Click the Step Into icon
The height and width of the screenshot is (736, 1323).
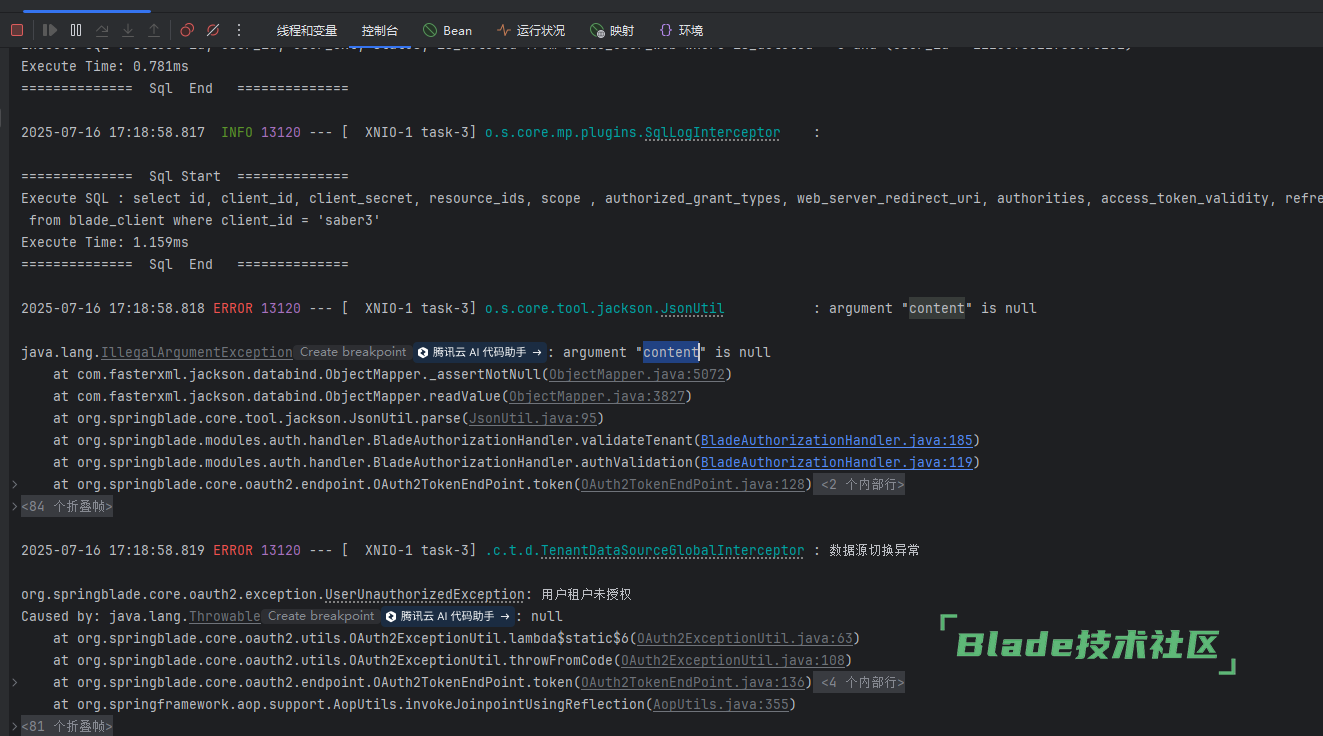pyautogui.click(x=128, y=30)
